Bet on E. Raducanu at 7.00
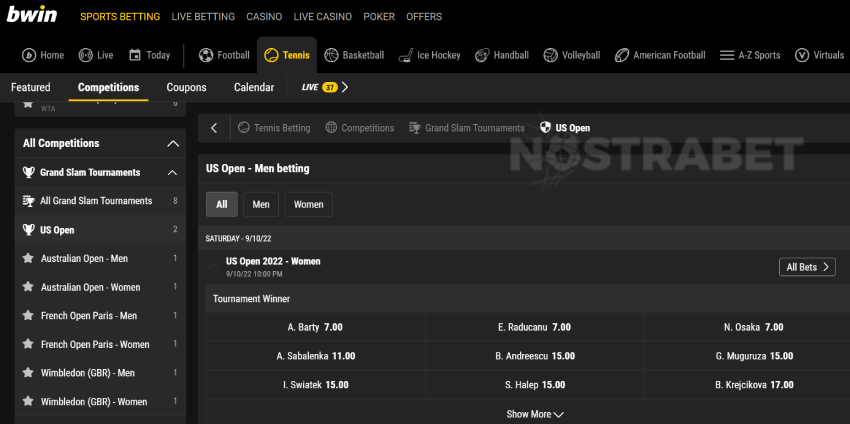This screenshot has width=850, height=424. (535, 327)
